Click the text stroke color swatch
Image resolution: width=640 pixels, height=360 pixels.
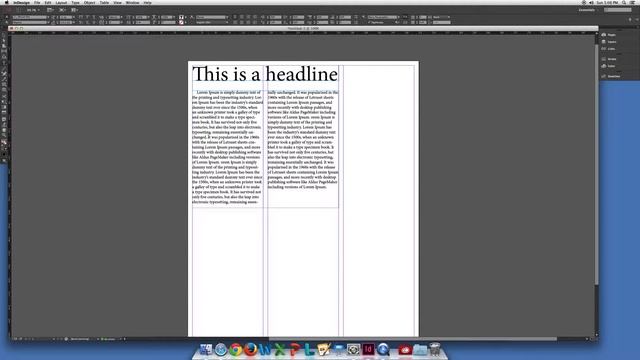point(181,22)
